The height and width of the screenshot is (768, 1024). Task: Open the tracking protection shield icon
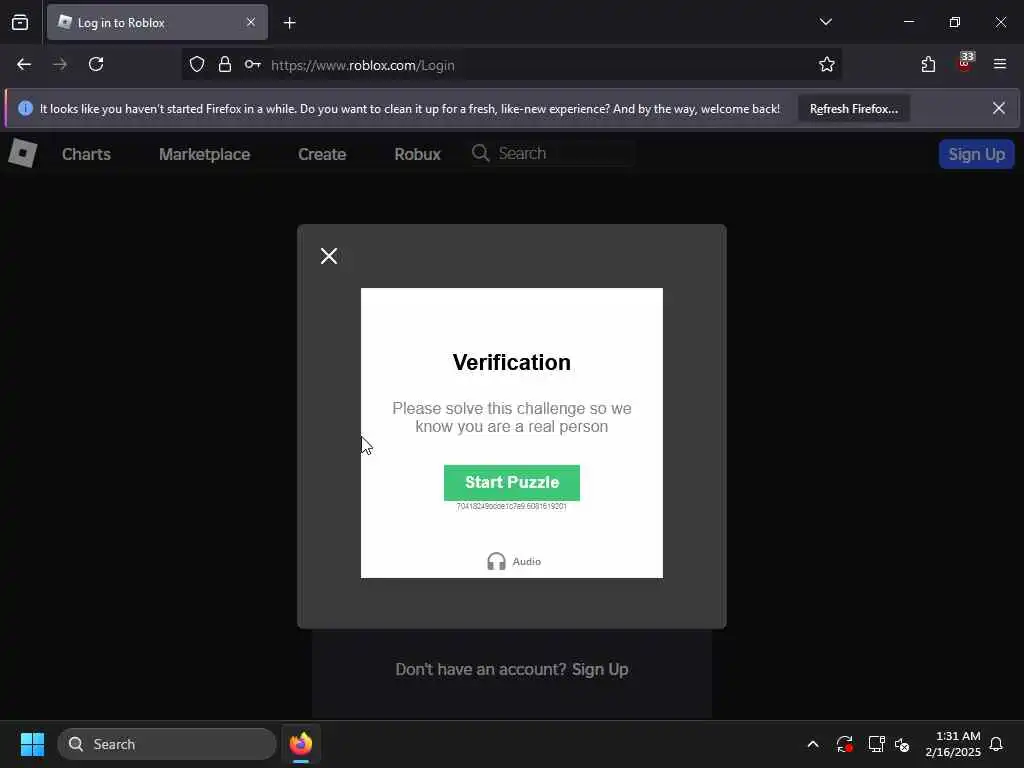coord(197,64)
